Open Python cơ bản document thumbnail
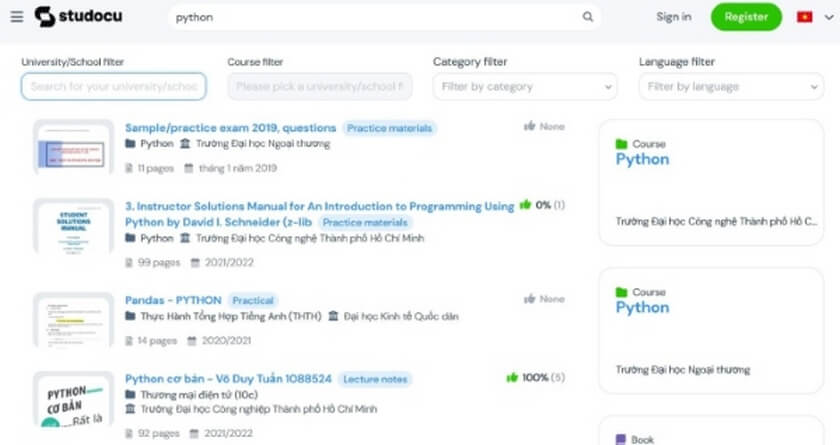Screen dimensions: 840x445 73,405
